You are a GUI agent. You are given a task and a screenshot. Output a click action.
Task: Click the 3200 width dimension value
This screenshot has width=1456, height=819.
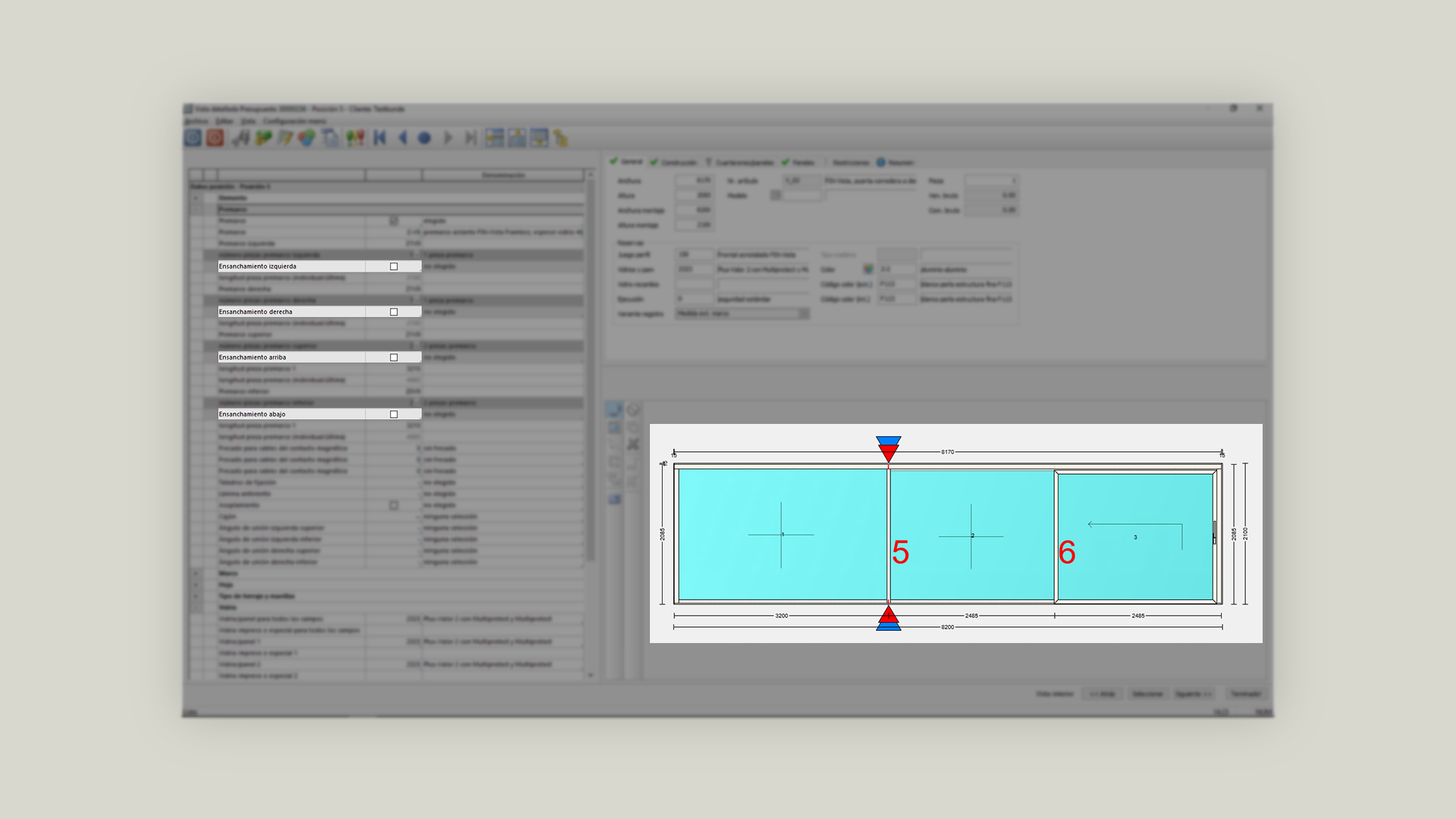pos(781,616)
